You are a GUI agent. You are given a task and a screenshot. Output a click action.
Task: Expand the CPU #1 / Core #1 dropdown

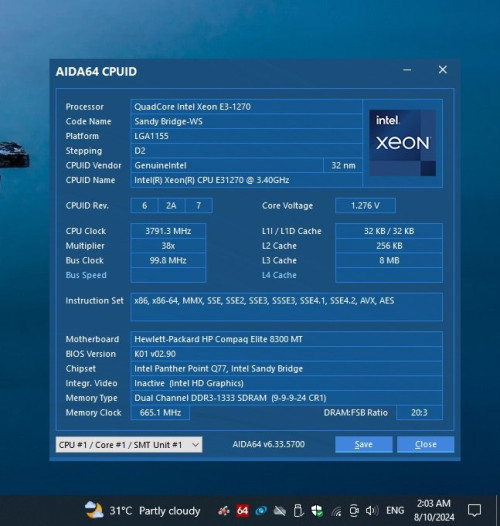[129, 445]
